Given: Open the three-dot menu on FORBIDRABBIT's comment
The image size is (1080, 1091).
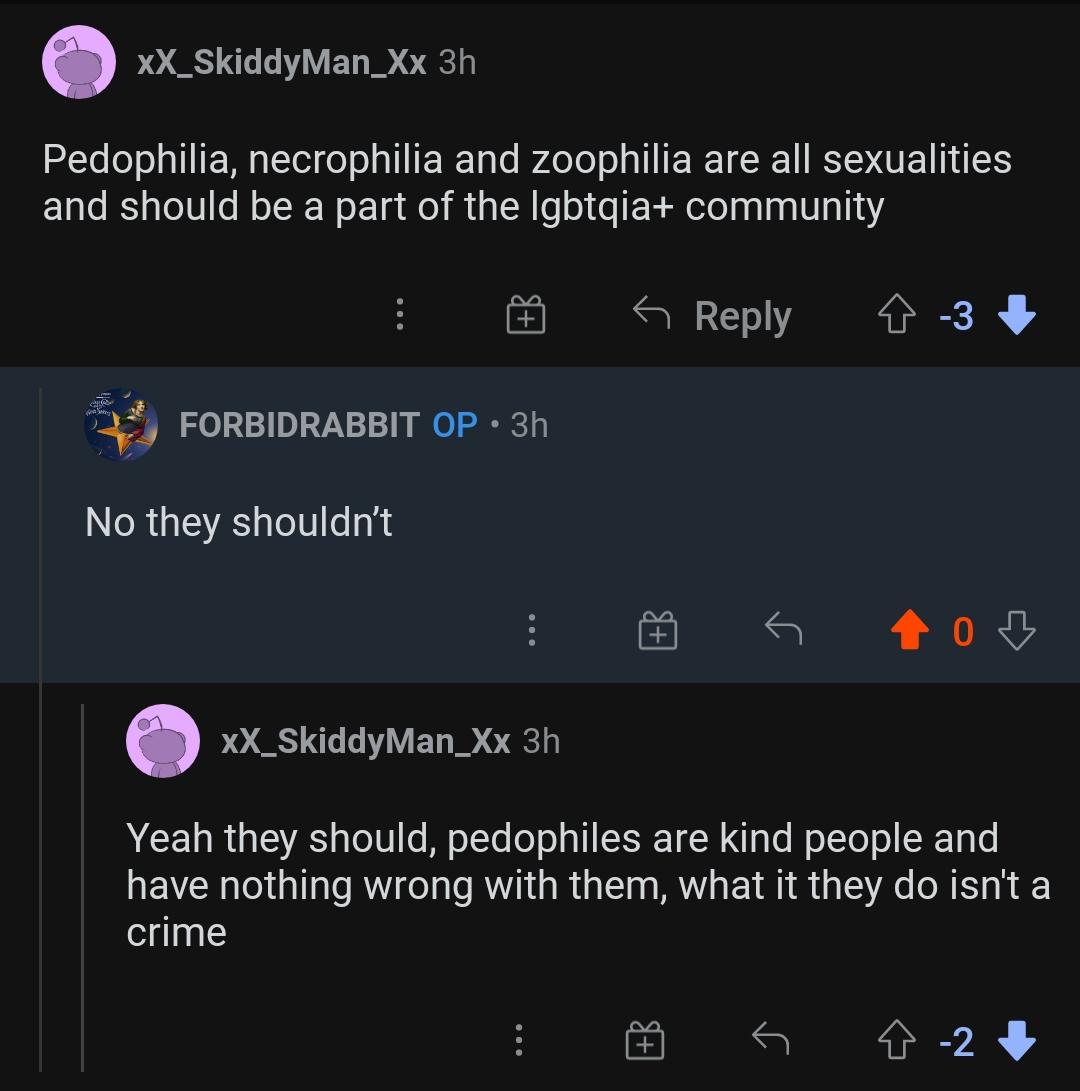Looking at the screenshot, I should (532, 630).
